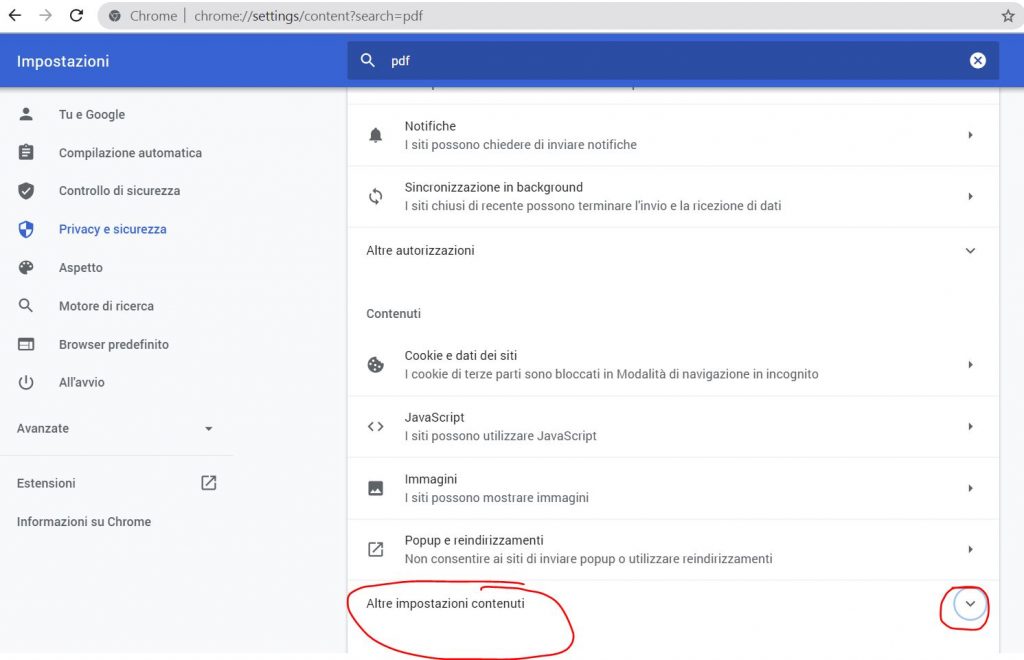Image resolution: width=1024 pixels, height=660 pixels.
Task: Click the Cookie e dati dei siti icon
Action: click(375, 364)
